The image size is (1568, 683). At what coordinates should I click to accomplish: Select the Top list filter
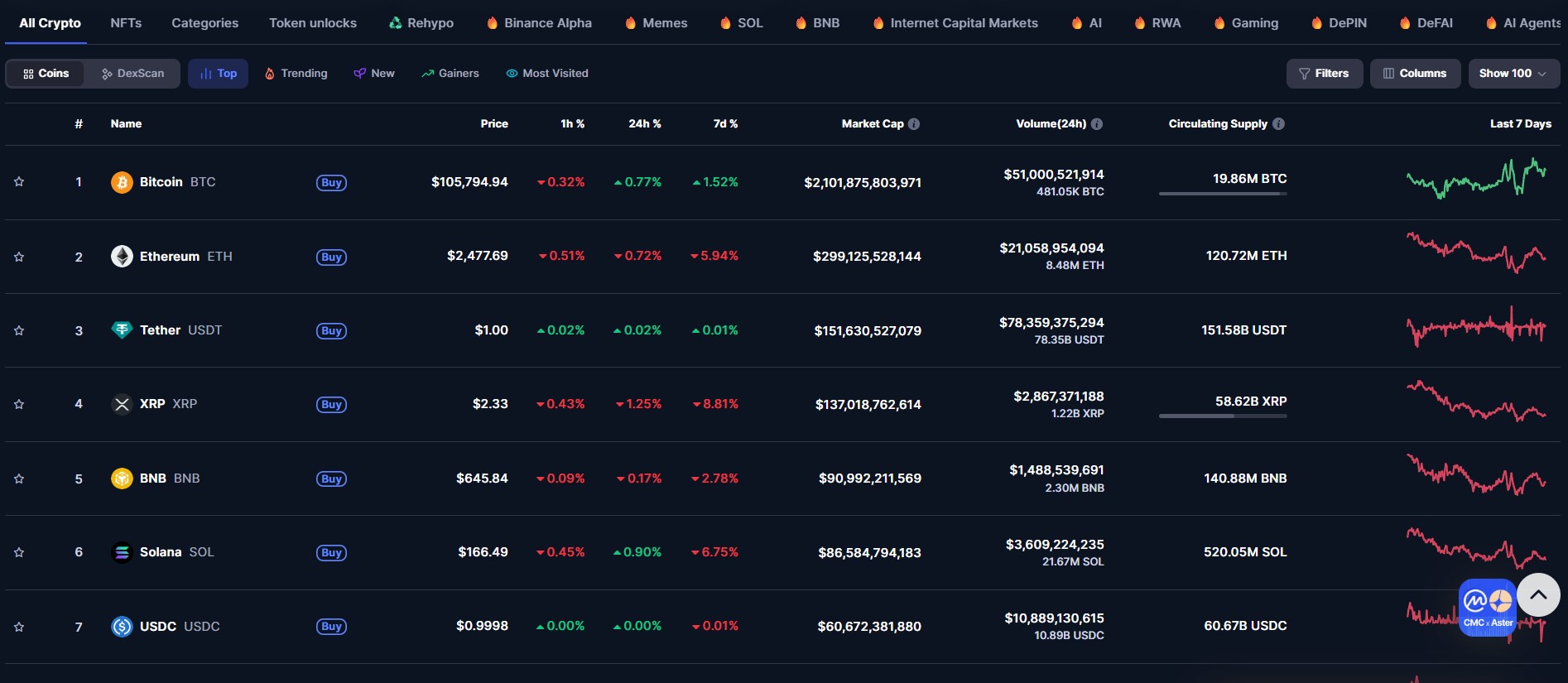click(x=218, y=74)
